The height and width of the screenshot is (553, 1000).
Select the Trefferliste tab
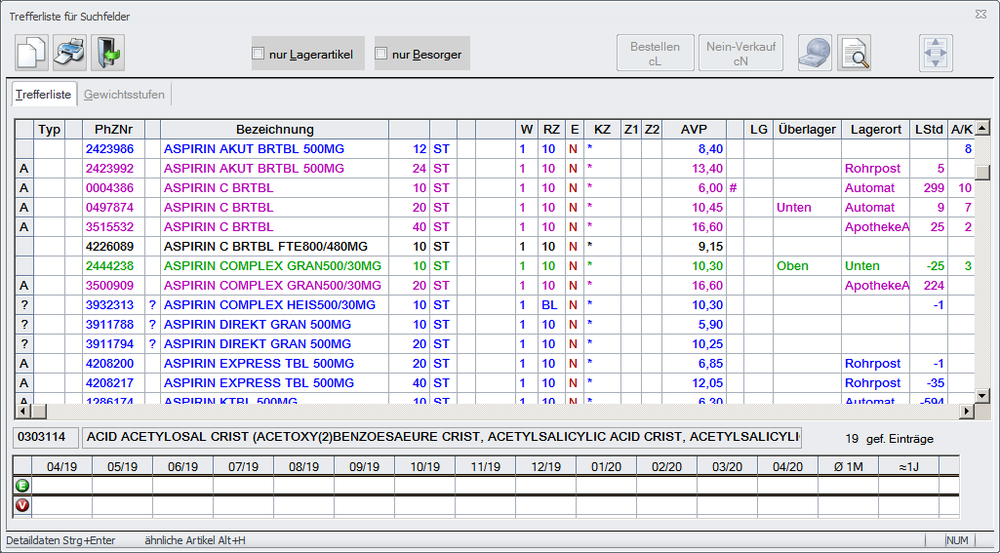tap(43, 95)
